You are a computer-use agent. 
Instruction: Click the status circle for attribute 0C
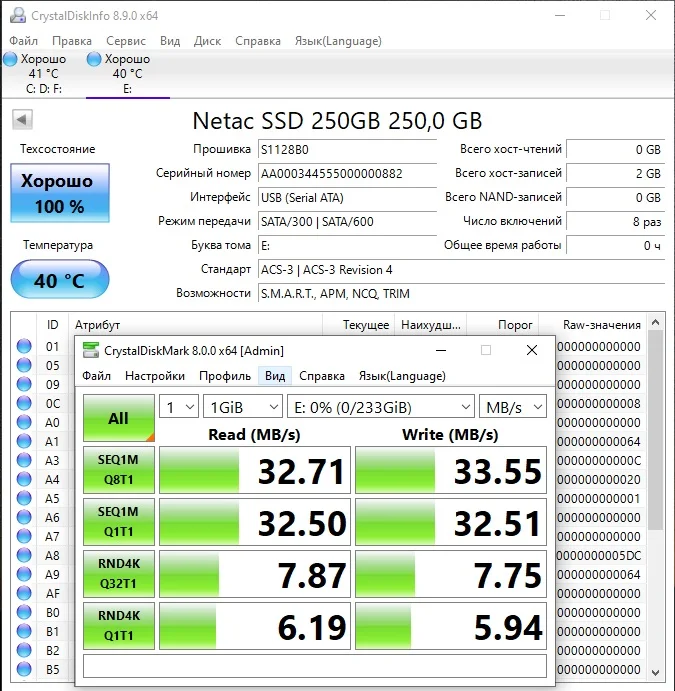tap(24, 403)
